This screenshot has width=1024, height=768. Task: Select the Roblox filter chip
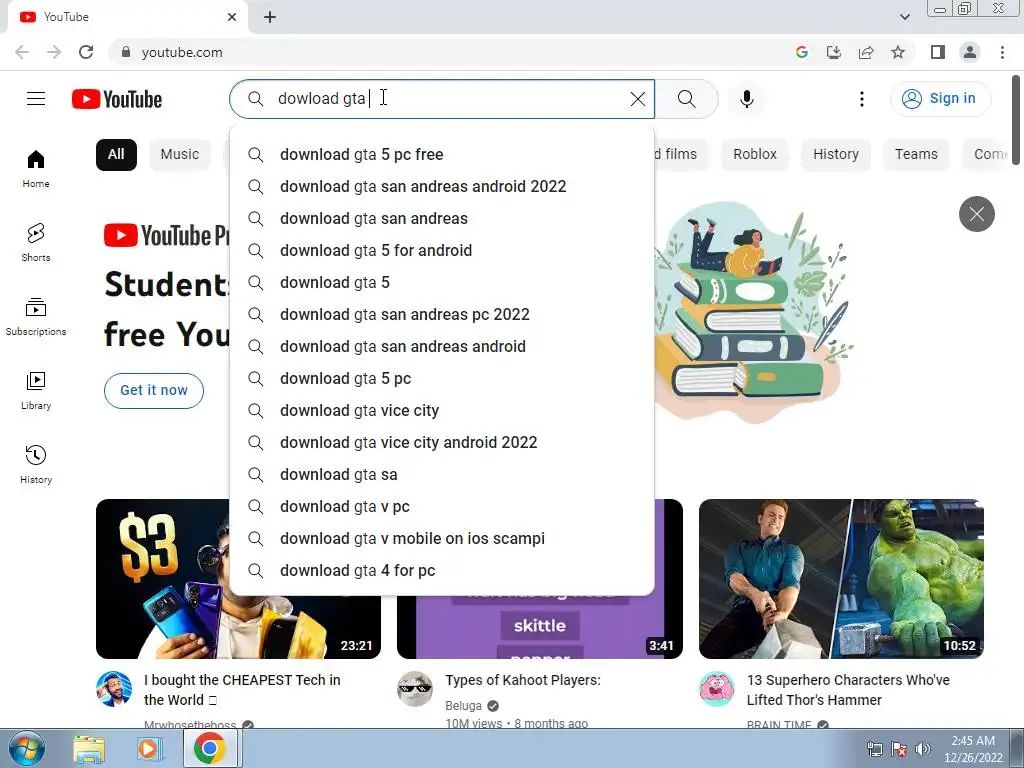[x=755, y=155]
